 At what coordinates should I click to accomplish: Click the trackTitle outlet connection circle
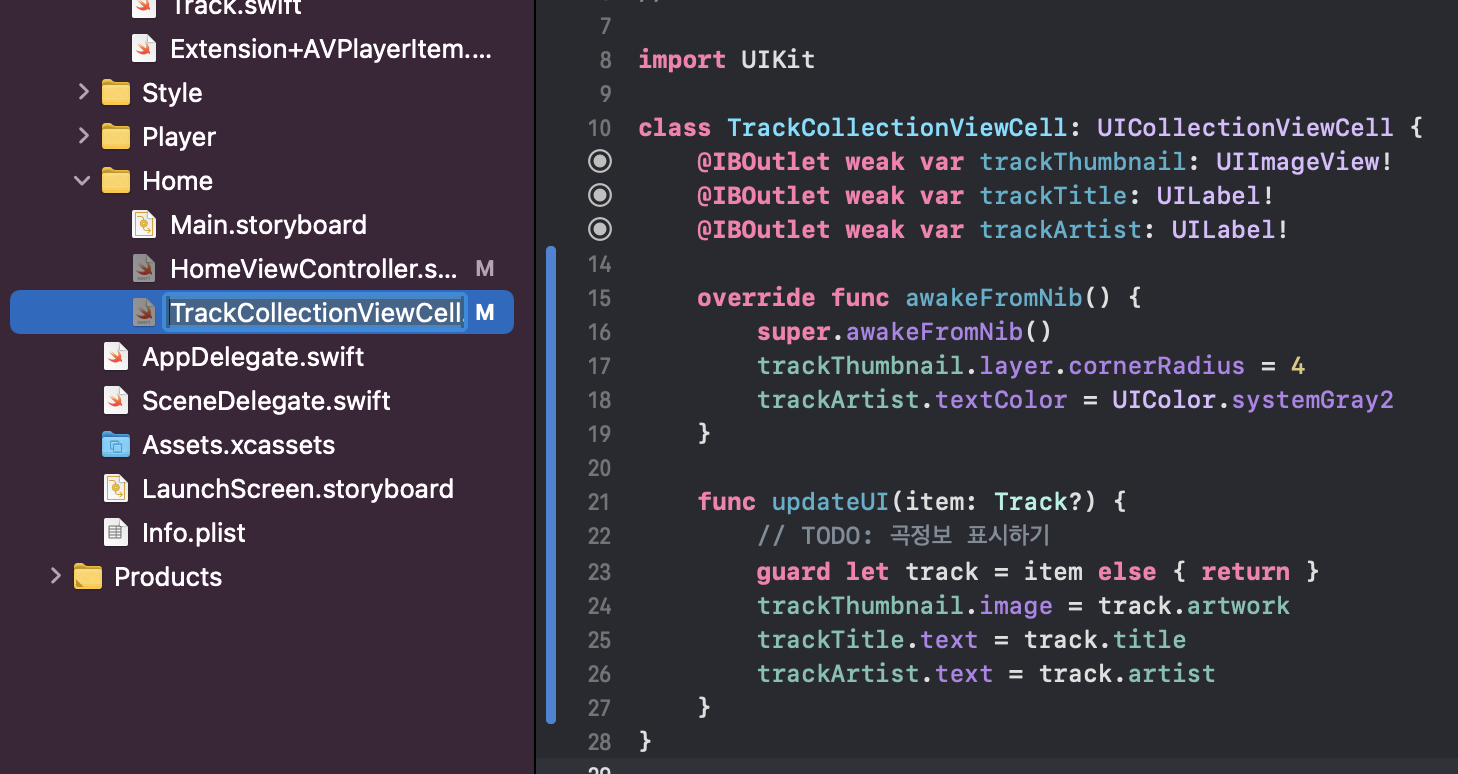(600, 195)
